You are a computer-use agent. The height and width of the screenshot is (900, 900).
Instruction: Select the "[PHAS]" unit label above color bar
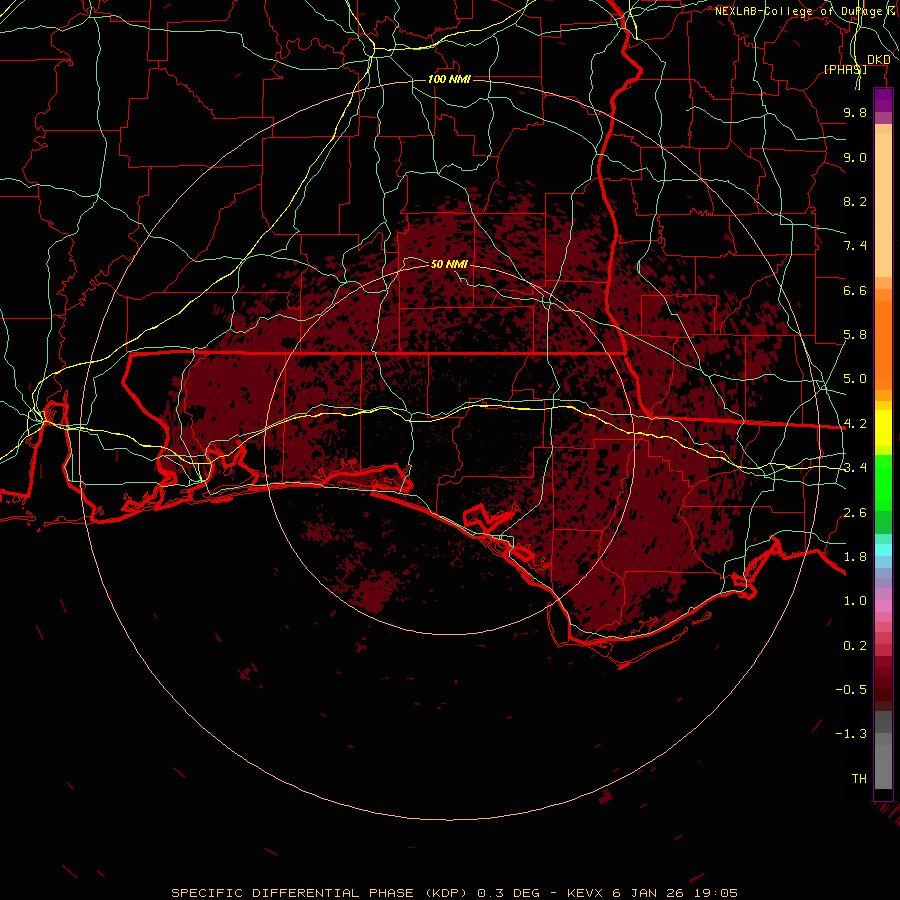(x=845, y=69)
